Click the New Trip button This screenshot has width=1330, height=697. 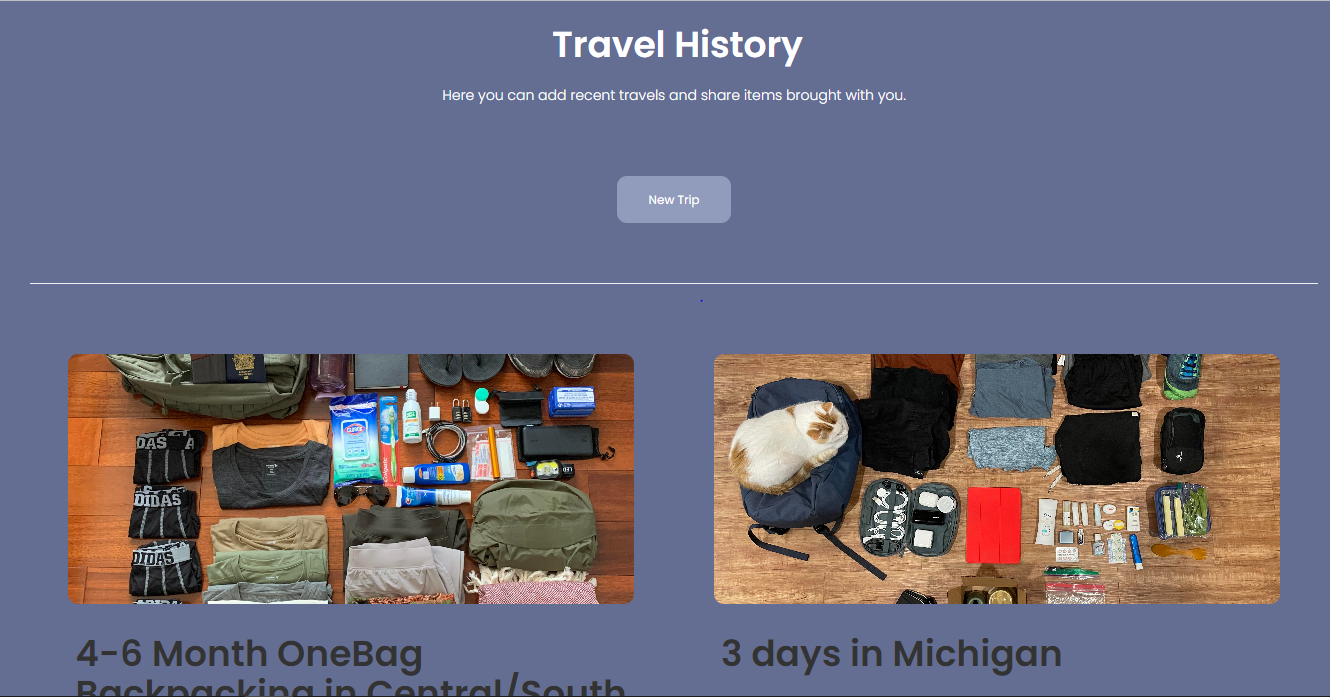[x=673, y=199]
